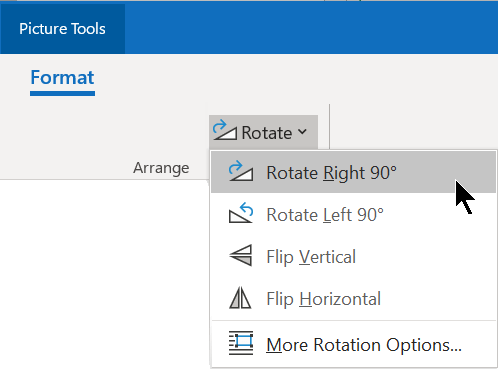The image size is (498, 372).
Task: Click the Flip Horizontal mirrored-triangles icon
Action: [240, 297]
